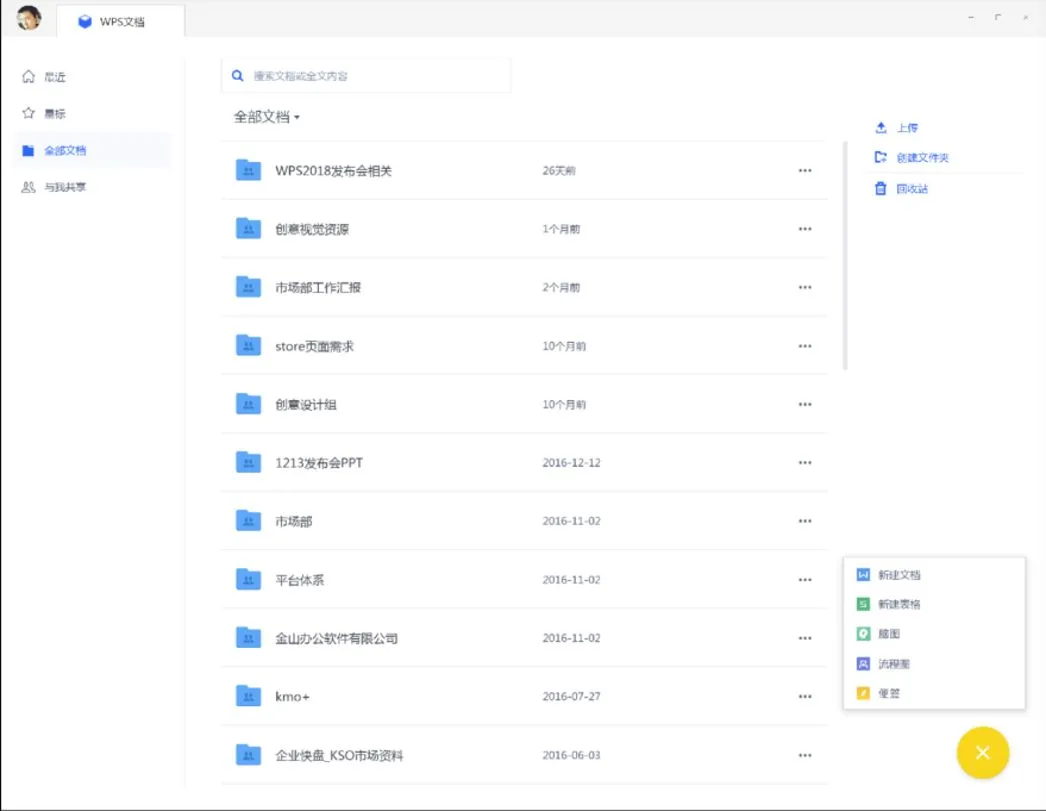Screen dimensions: 1046x811
Task: Open the 回收站 recycle bin
Action: point(901,189)
